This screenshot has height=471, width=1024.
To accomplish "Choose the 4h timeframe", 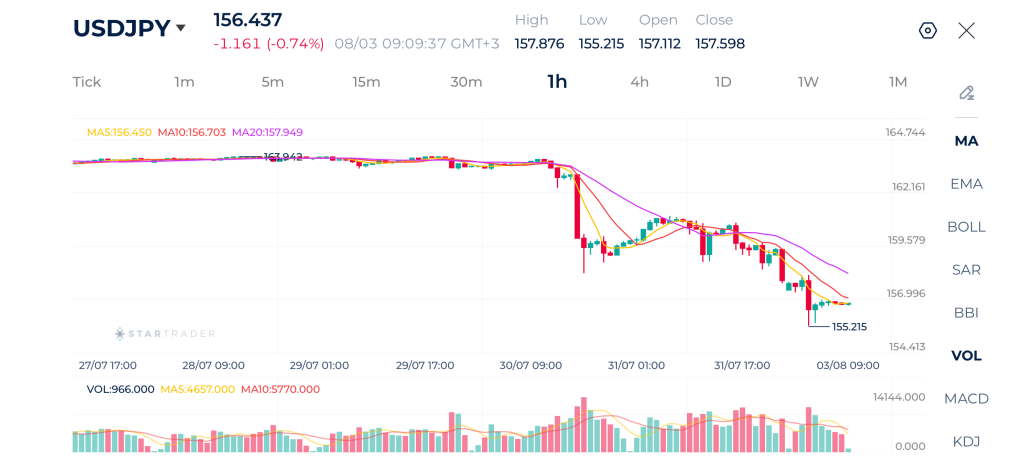I will click(639, 82).
